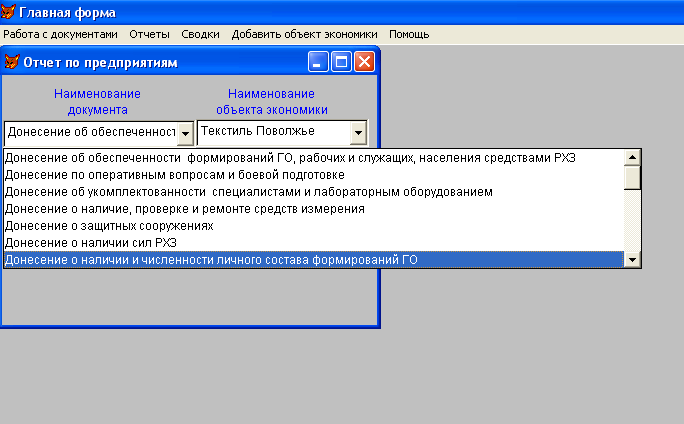Open the 'Работа с документами' menu
The image size is (684, 424).
coord(60,34)
